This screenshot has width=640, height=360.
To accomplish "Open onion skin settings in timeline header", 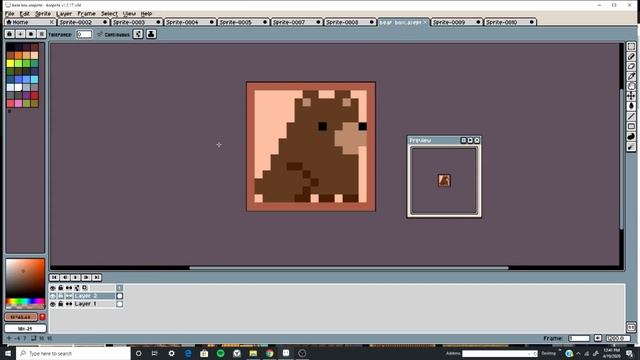I will [x=85, y=288].
